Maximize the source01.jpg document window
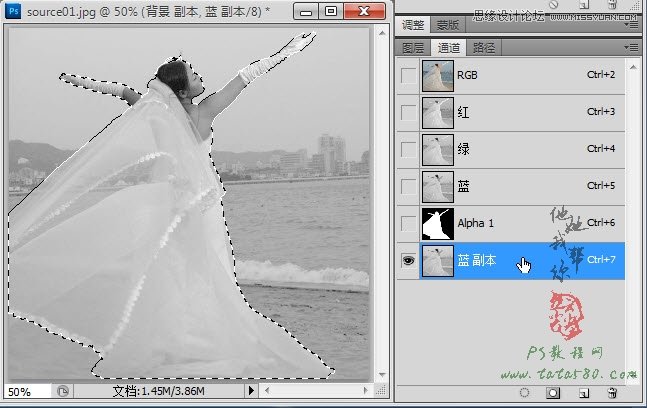Screen dimensions: 647x408 click(331, 12)
